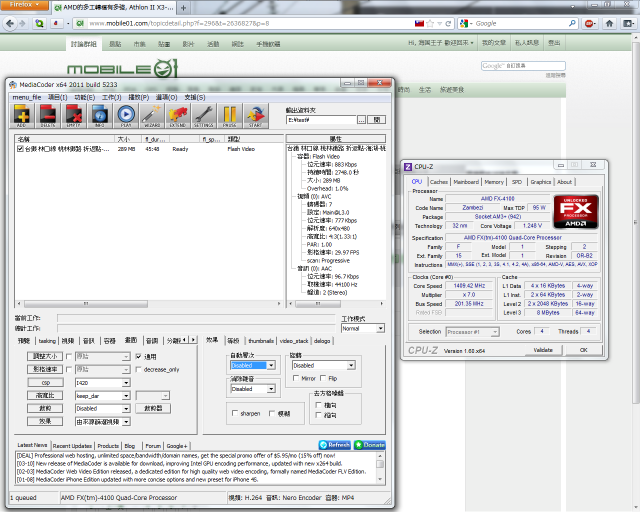The image size is (640, 512).
Task: Click Firefox forward arrow button
Action: coord(22,23)
